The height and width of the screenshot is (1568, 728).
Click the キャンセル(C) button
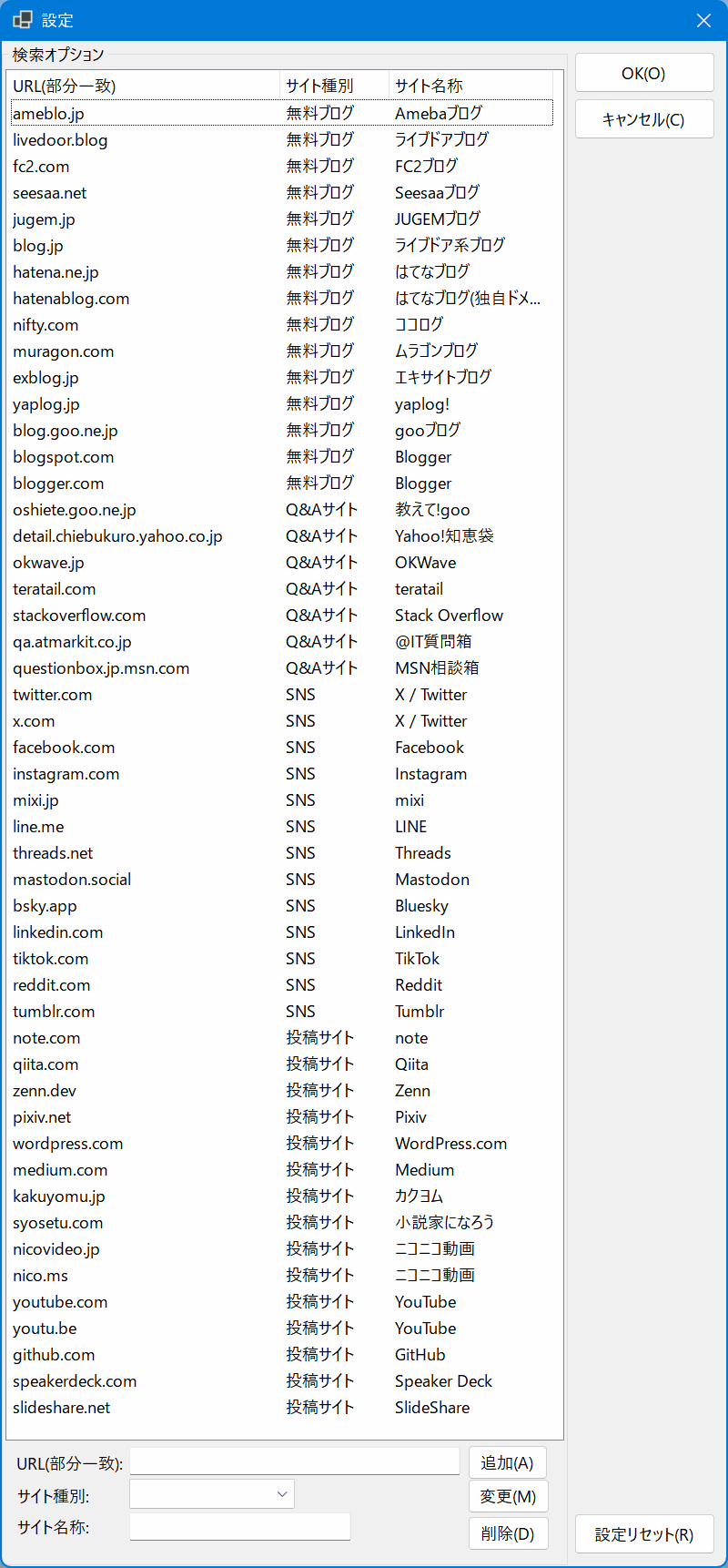coord(644,119)
